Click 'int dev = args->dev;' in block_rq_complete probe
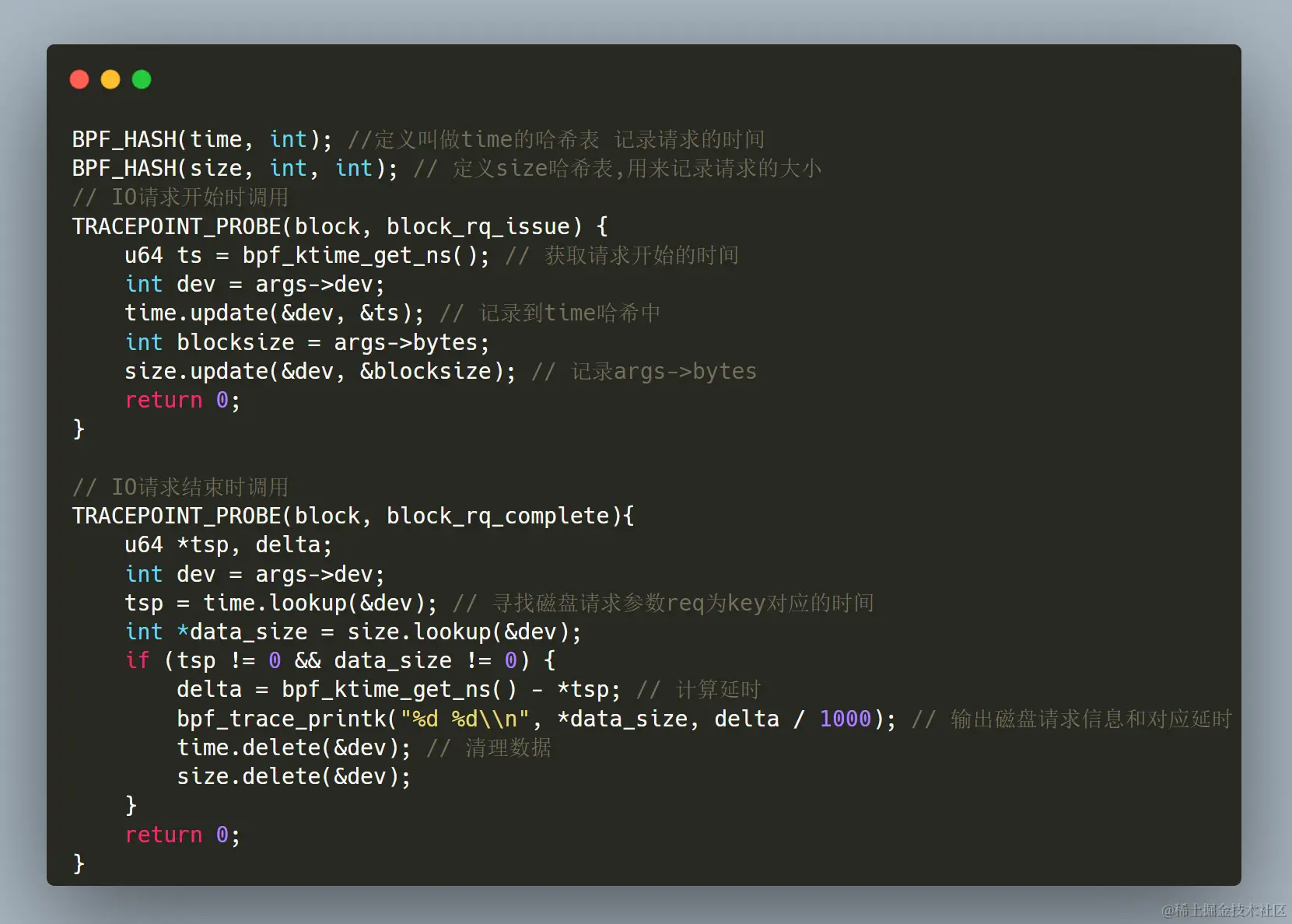This screenshot has height=924, width=1292. coord(255,574)
